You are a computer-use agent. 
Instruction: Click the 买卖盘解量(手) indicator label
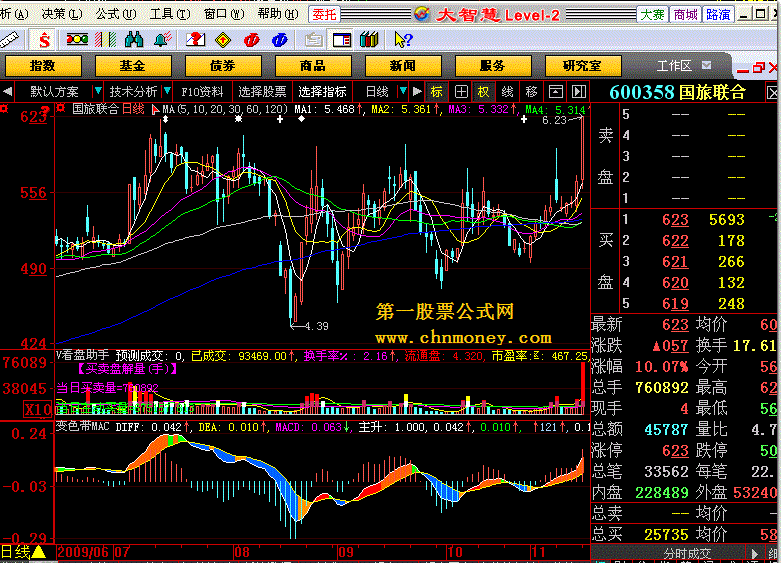[x=128, y=369]
